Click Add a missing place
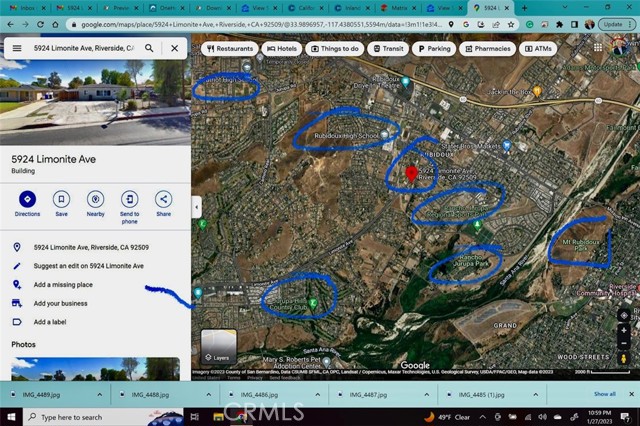This screenshot has width=640, height=426. coord(63,284)
